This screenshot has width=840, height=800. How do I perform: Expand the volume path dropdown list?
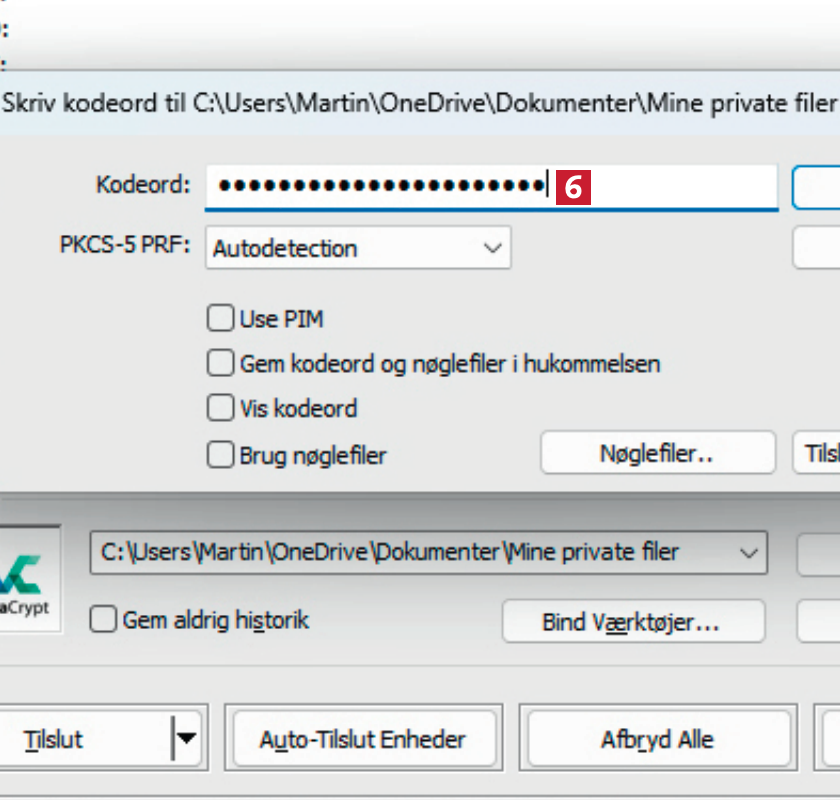[746, 552]
